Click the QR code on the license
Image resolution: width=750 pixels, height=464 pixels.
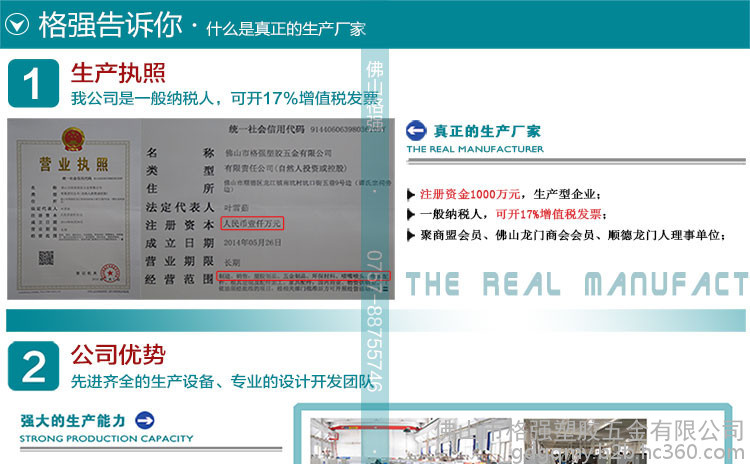point(48,259)
